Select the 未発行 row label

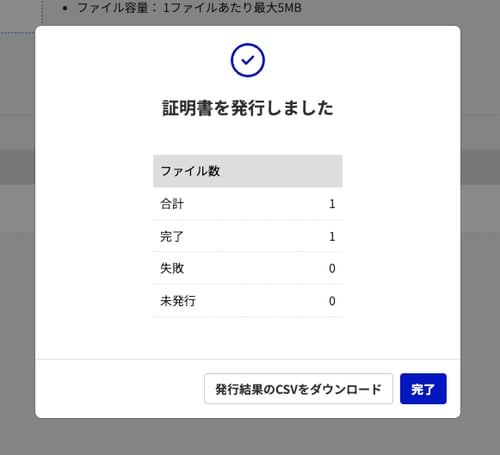pos(178,301)
